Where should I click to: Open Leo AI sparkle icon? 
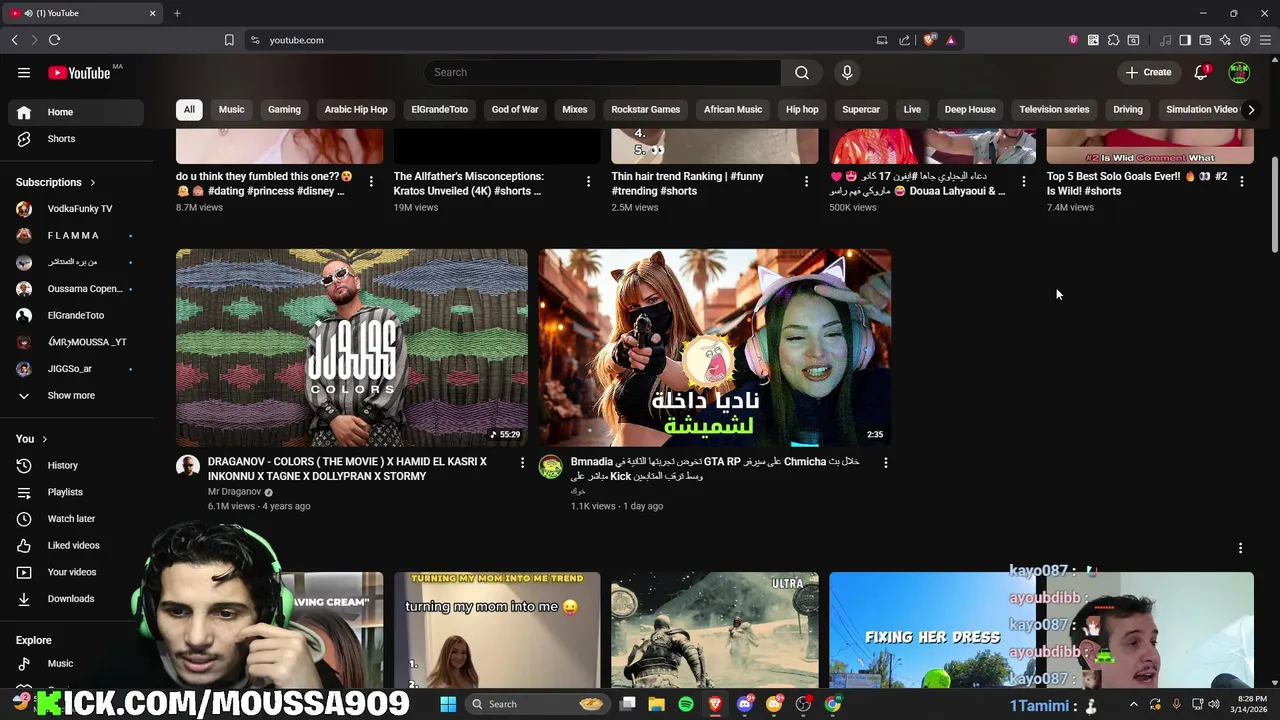coord(1225,40)
